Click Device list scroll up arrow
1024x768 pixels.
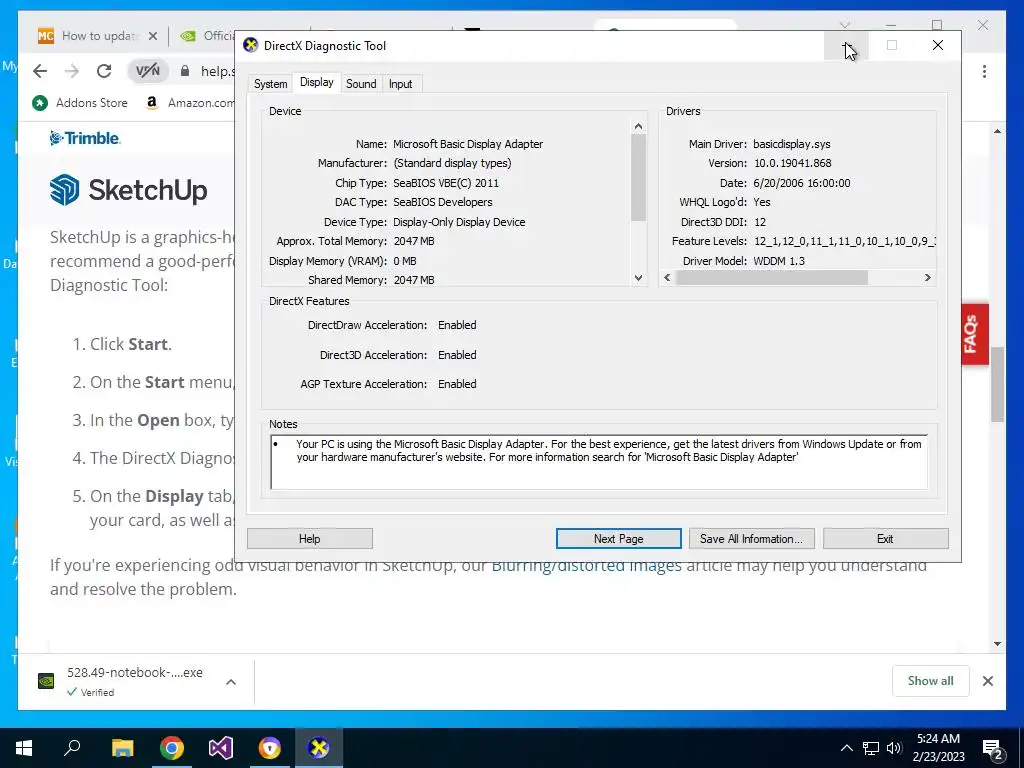pyautogui.click(x=638, y=126)
